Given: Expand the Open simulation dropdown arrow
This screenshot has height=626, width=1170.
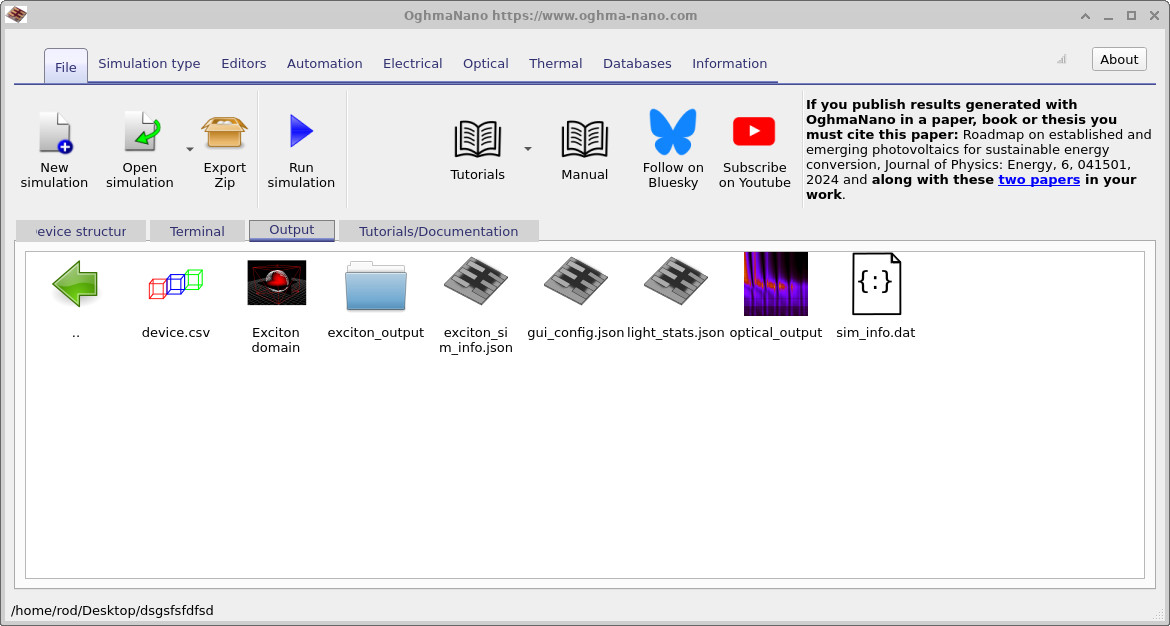Looking at the screenshot, I should point(188,149).
